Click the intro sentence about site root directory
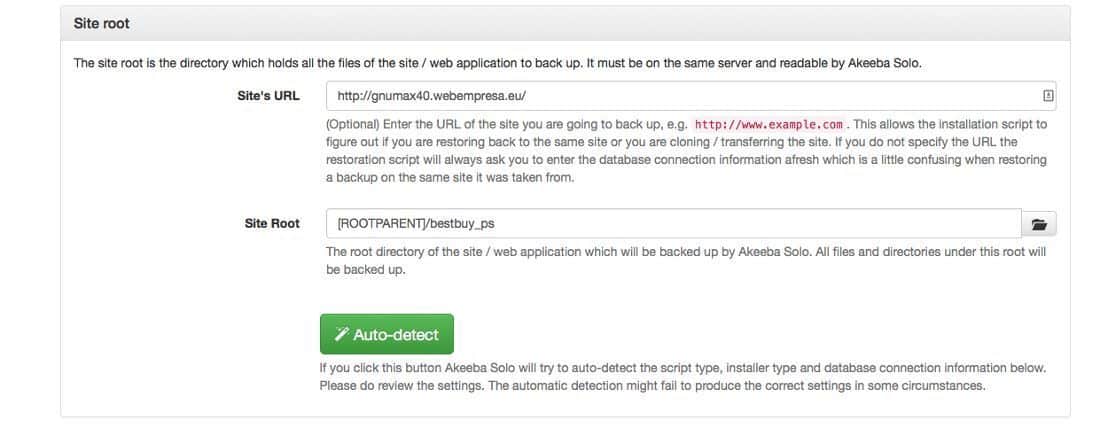This screenshot has width=1100, height=428. (497, 63)
